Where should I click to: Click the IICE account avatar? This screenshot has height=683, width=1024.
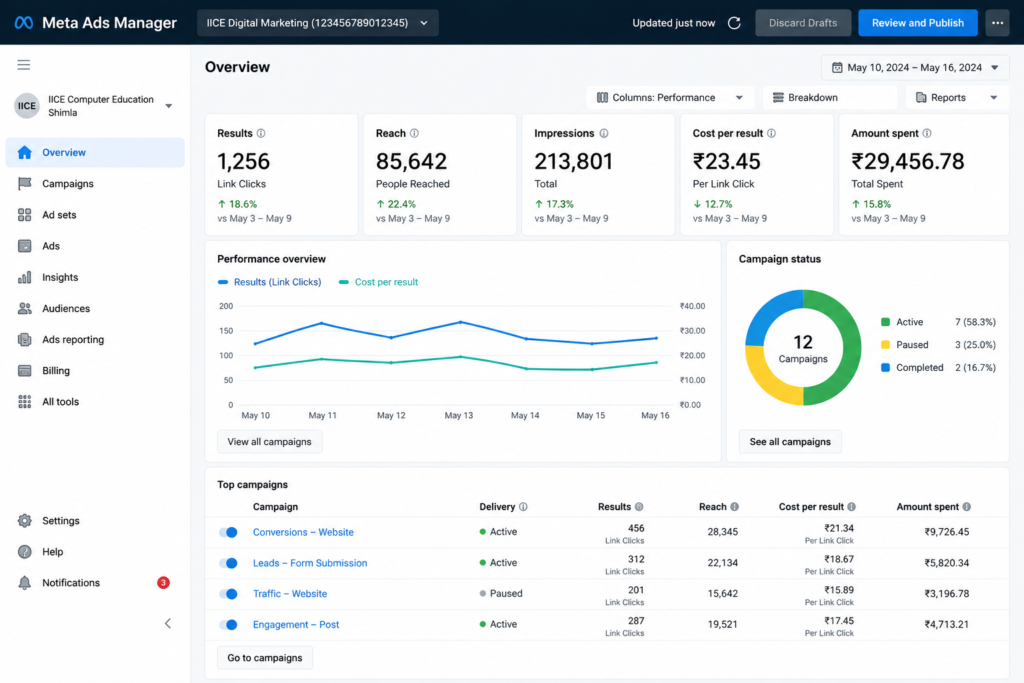click(x=27, y=106)
